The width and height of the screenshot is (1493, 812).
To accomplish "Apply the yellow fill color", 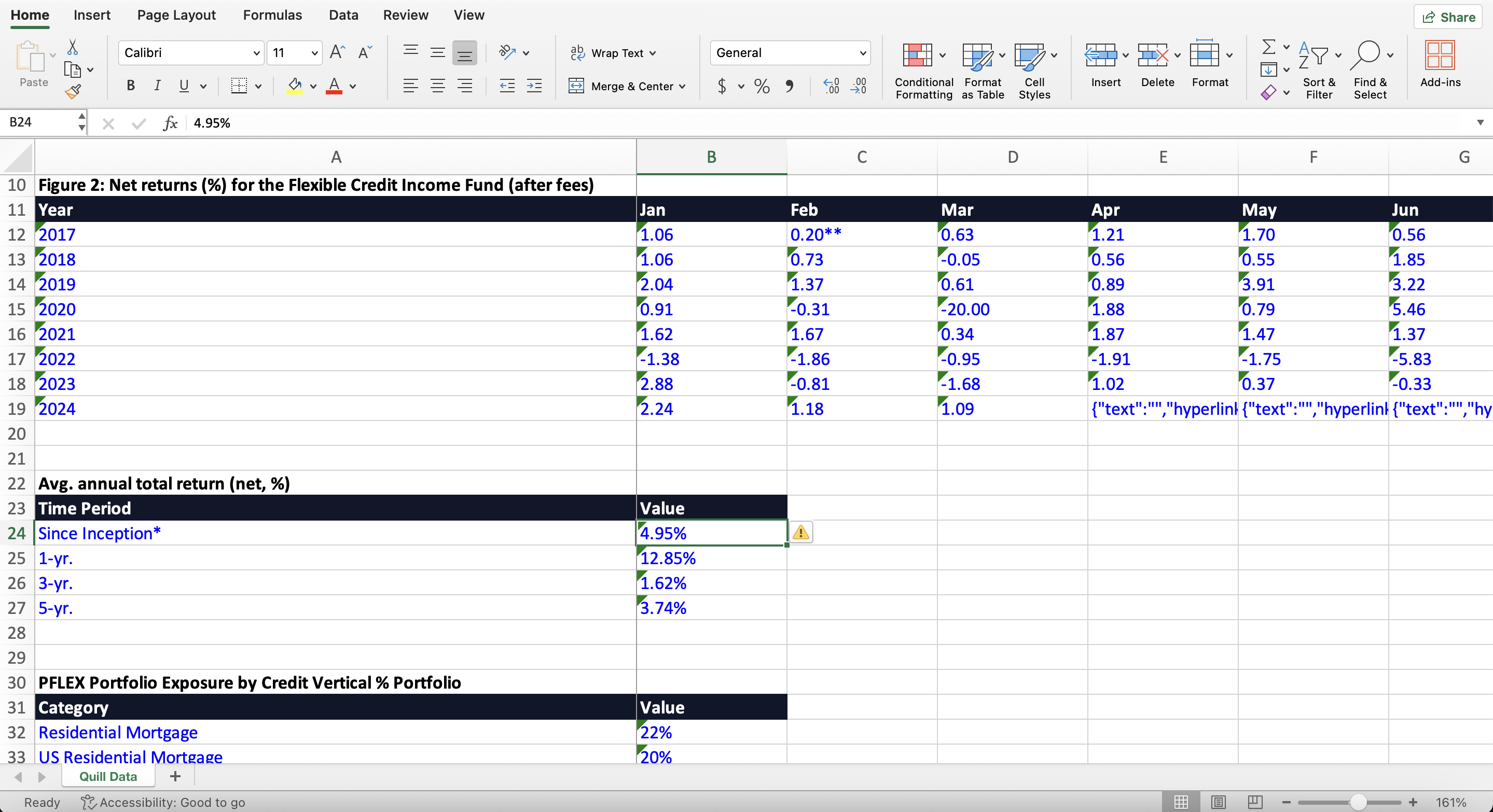I will (295, 86).
